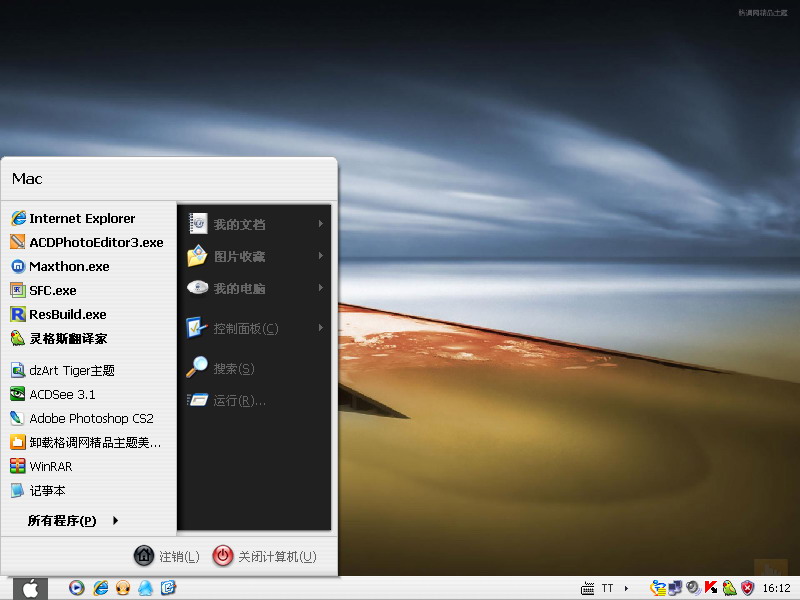Click the folder icon beside 图片收藏
The image size is (800, 600).
[x=197, y=256]
